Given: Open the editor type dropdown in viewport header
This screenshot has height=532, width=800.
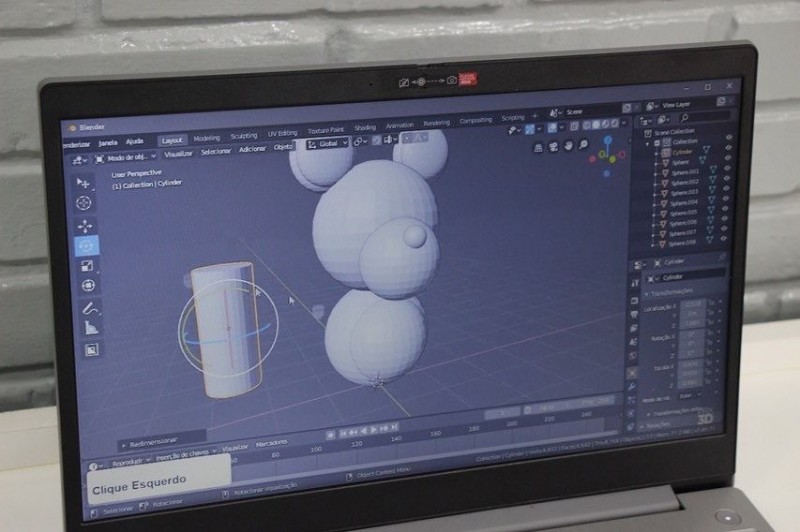Looking at the screenshot, I should pos(79,161).
